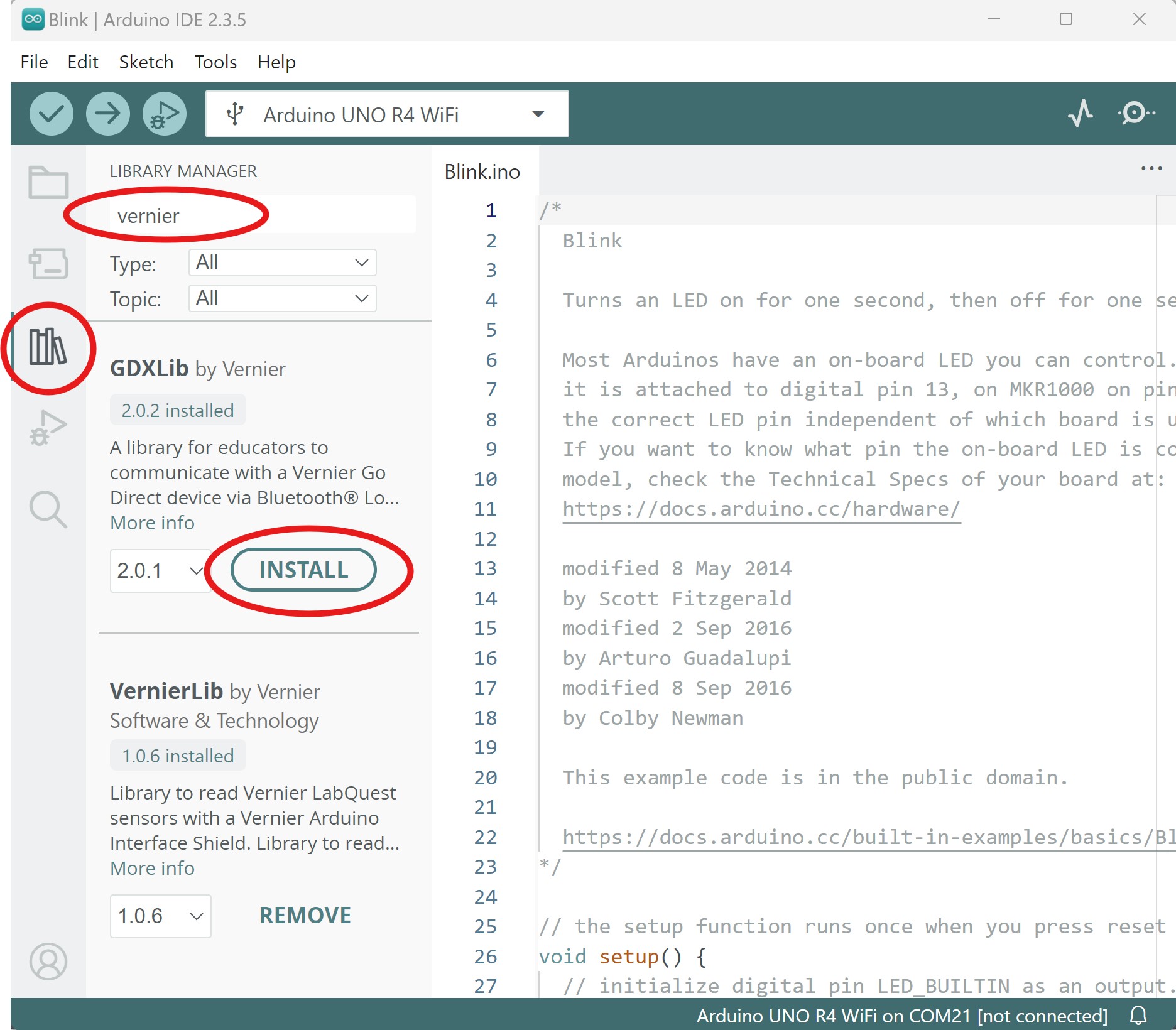
Task: Open the editor three-dots options menu
Action: [1151, 168]
